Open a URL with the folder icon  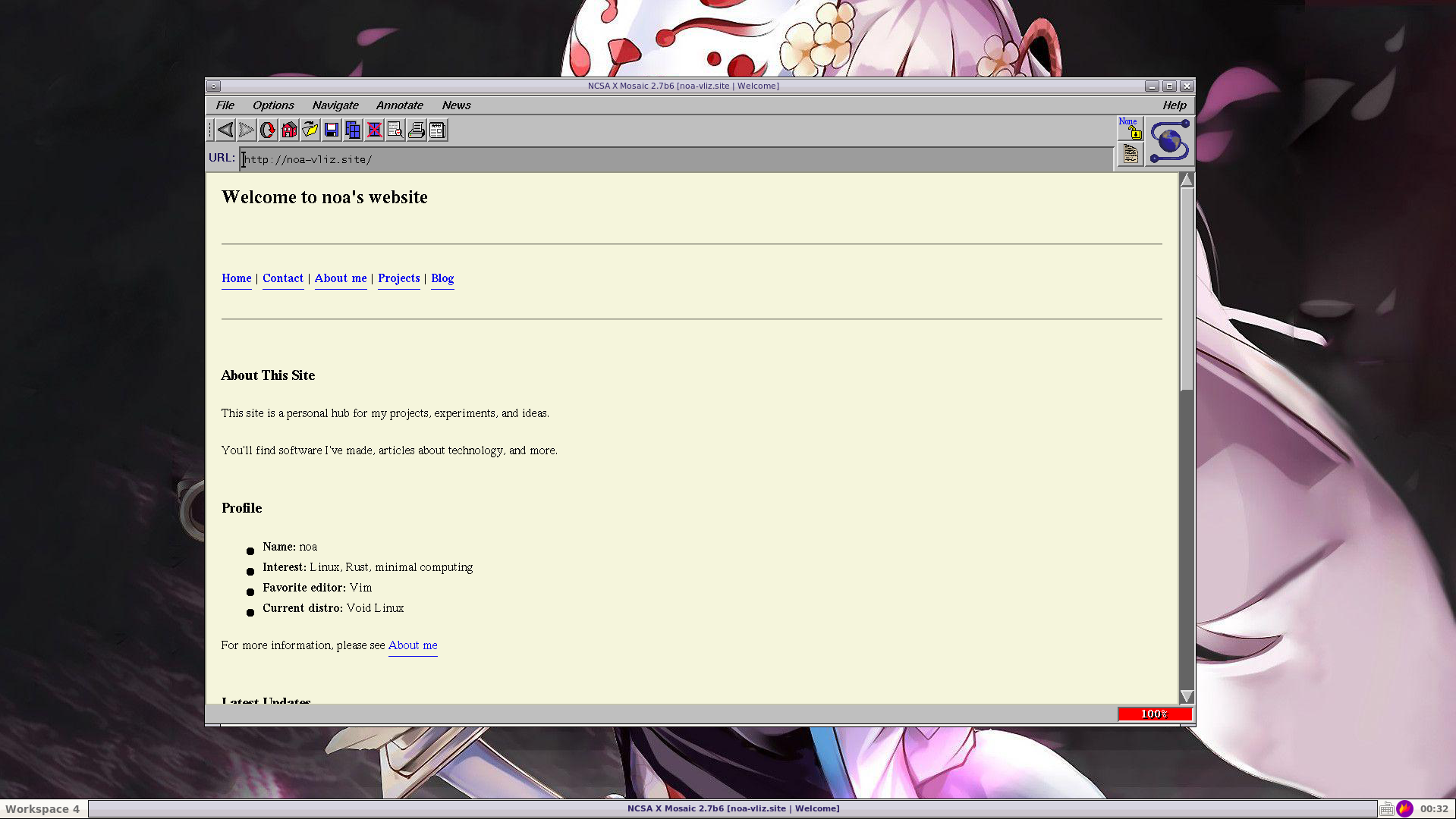(310, 130)
